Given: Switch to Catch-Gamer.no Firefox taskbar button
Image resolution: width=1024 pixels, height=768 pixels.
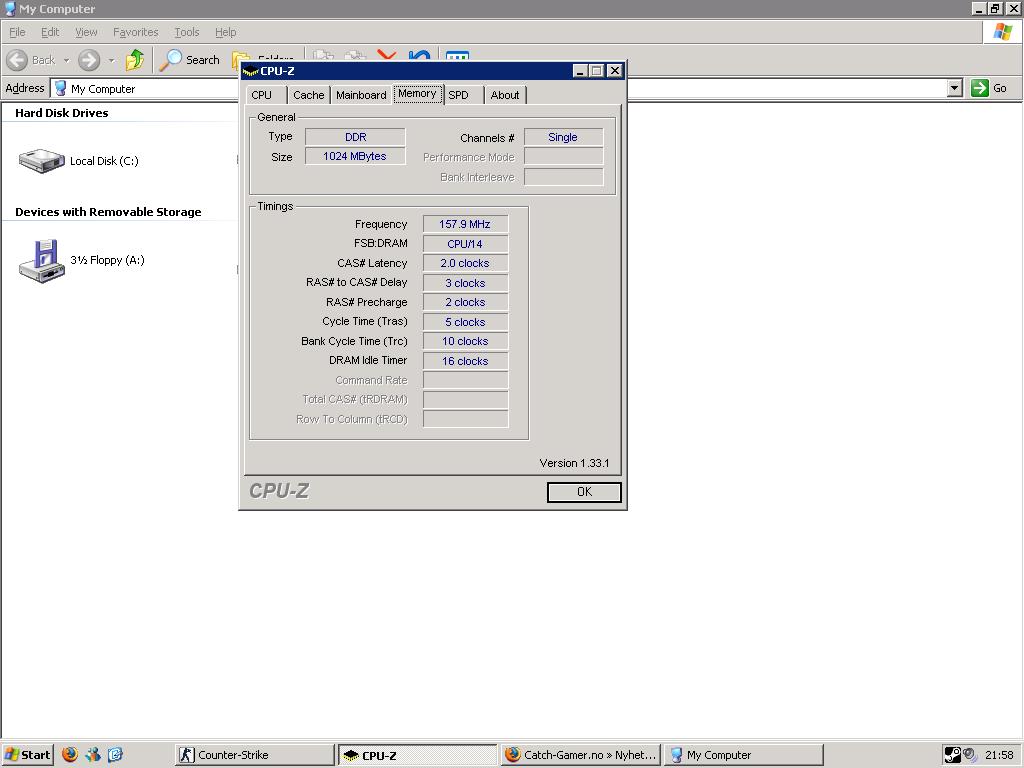Looking at the screenshot, I should [581, 755].
